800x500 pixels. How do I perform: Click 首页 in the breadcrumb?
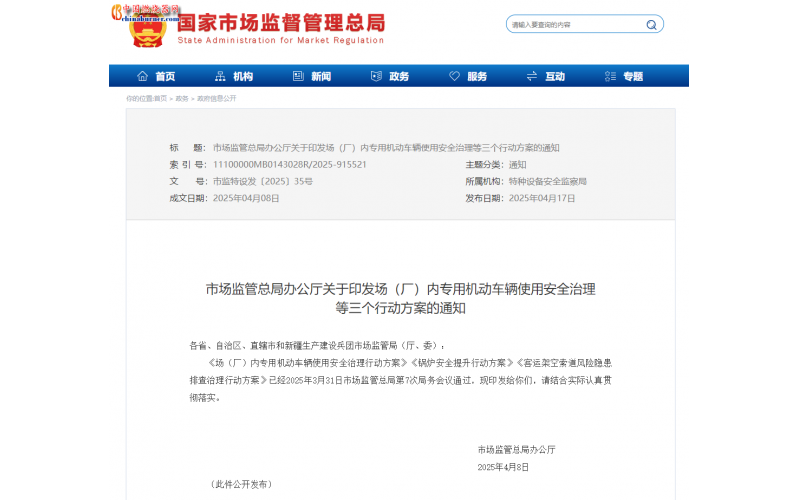[160, 98]
